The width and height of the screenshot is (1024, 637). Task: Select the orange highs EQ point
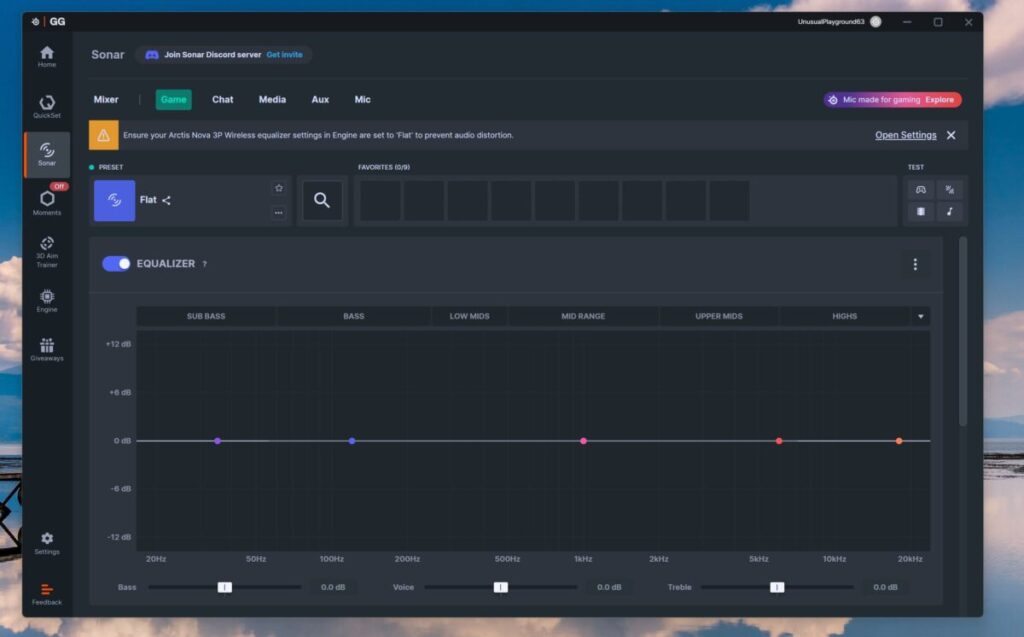pyautogui.click(x=899, y=441)
